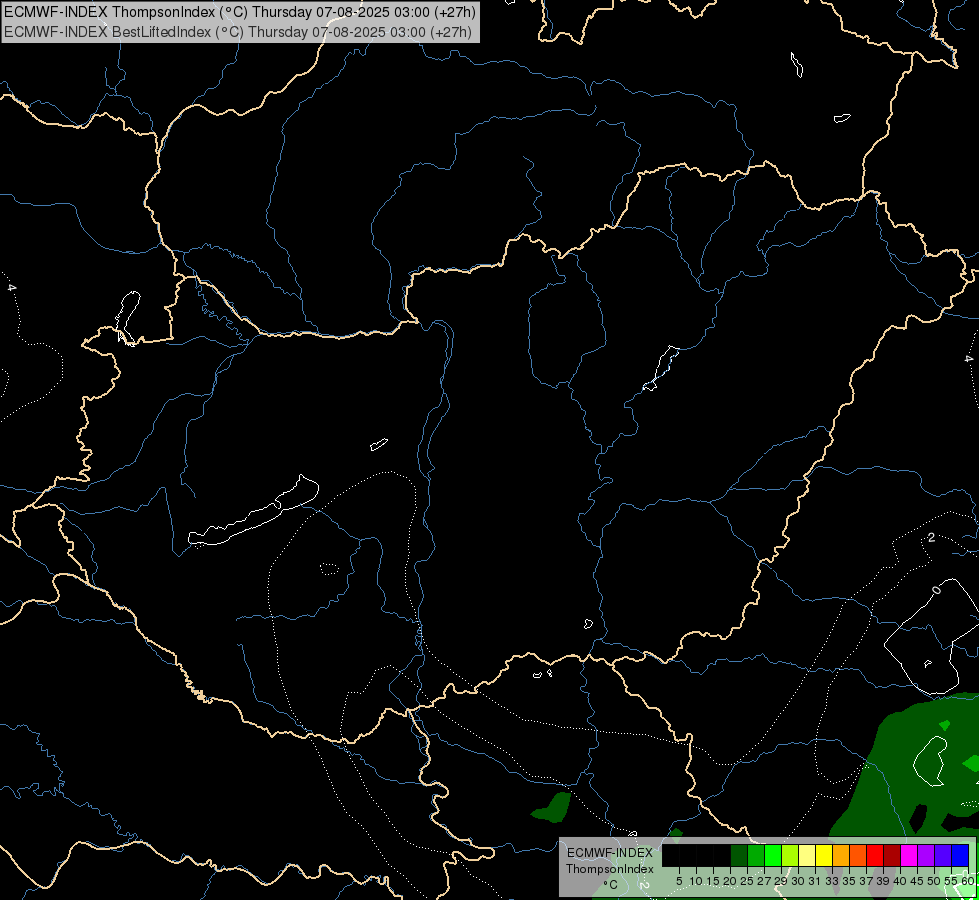Click the contour label 0 near right edge
This screenshot has width=979, height=900.
coord(935,590)
